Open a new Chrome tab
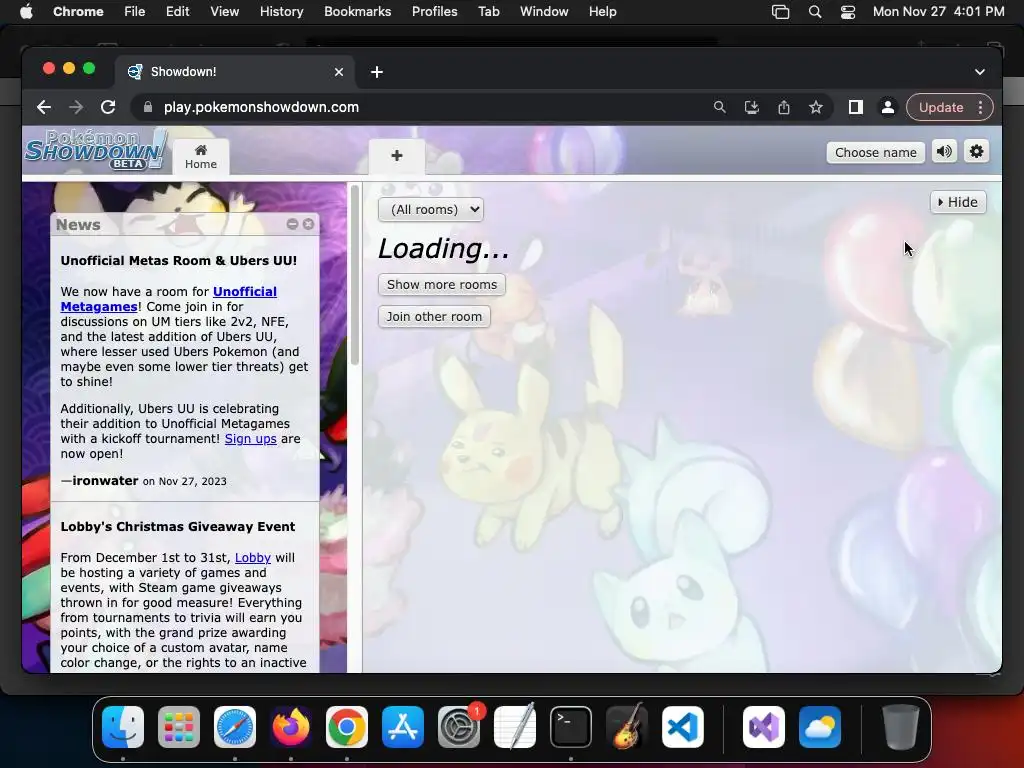1024x768 pixels. click(x=377, y=72)
